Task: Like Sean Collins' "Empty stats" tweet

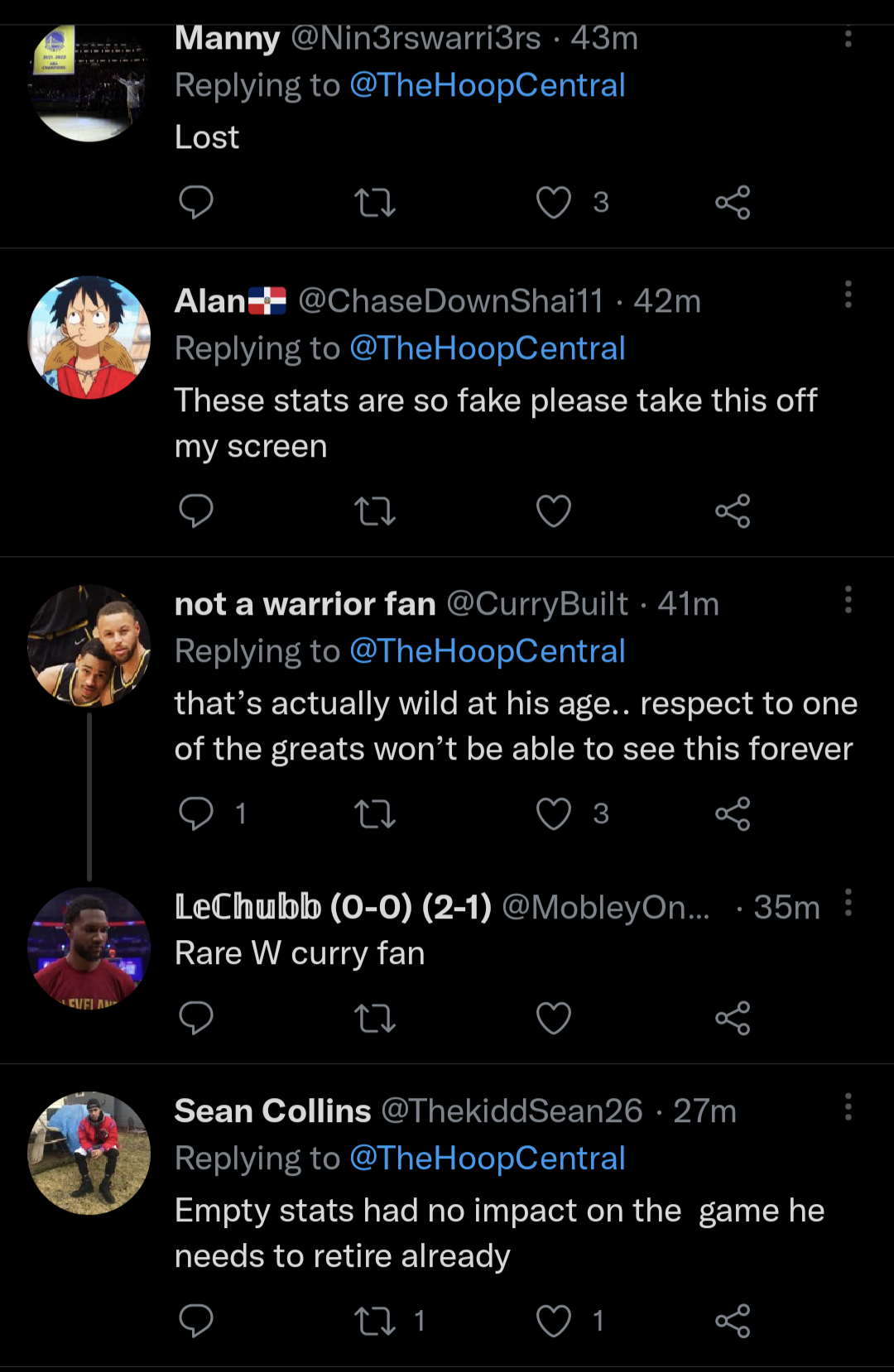Action: [x=554, y=1321]
